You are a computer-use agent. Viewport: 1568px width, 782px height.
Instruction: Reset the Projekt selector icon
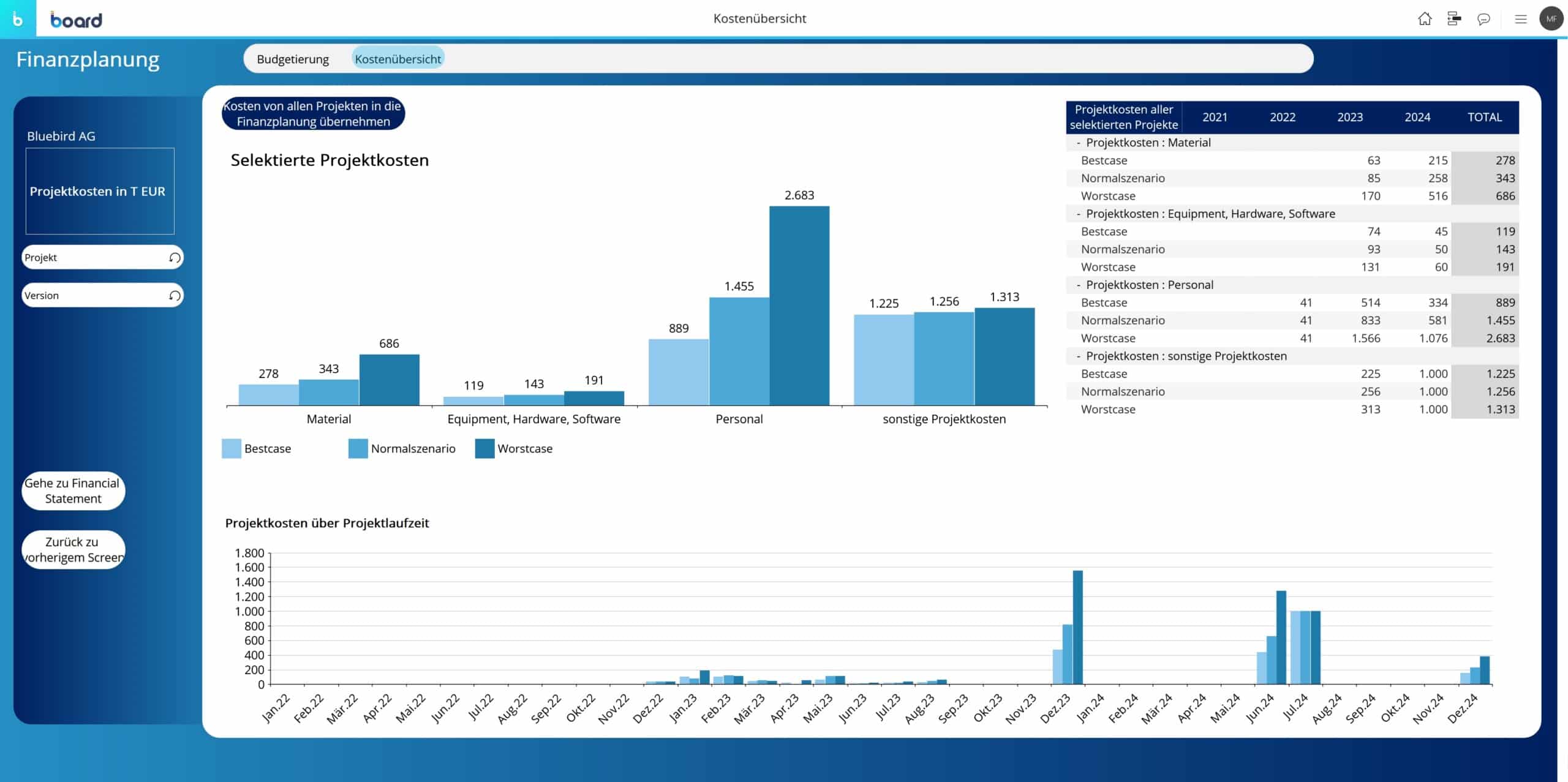(175, 258)
